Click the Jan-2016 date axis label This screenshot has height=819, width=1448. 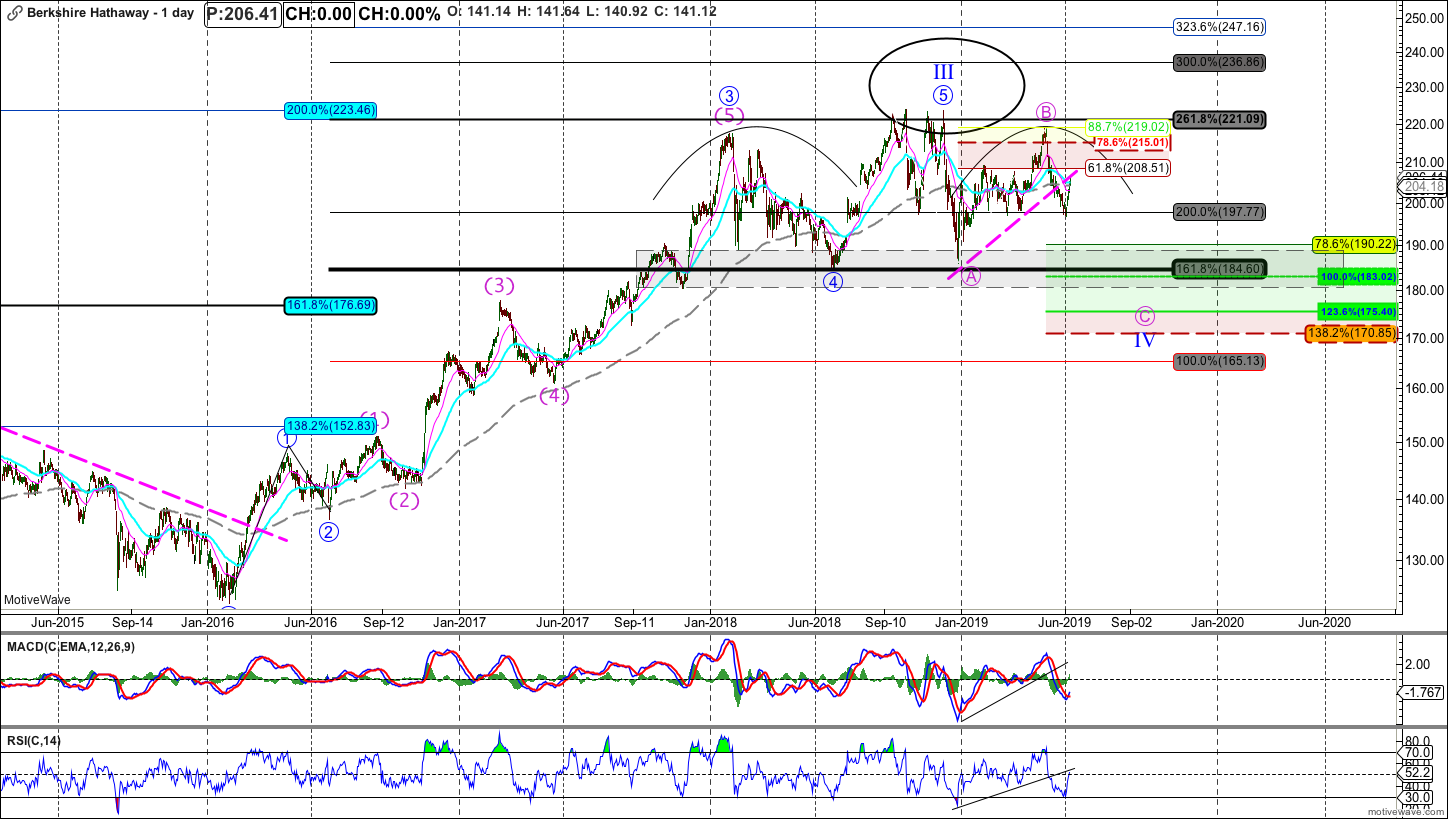coord(207,621)
